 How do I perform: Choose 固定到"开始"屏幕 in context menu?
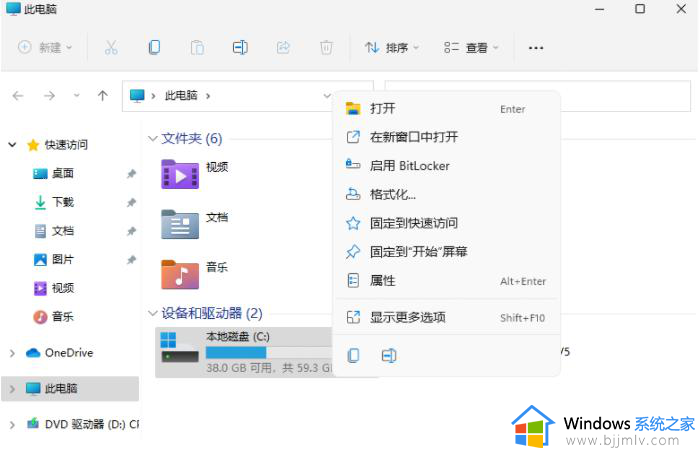(x=446, y=252)
